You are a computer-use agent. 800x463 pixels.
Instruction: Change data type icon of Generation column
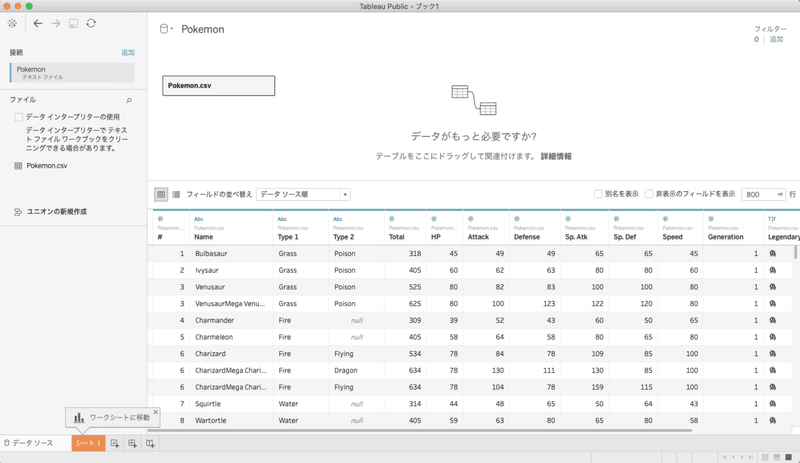711,218
